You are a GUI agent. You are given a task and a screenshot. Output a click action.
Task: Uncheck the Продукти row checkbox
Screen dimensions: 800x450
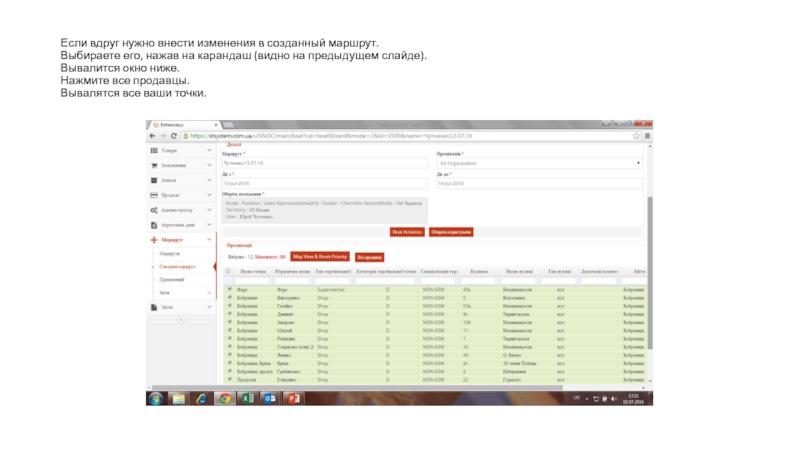click(229, 380)
